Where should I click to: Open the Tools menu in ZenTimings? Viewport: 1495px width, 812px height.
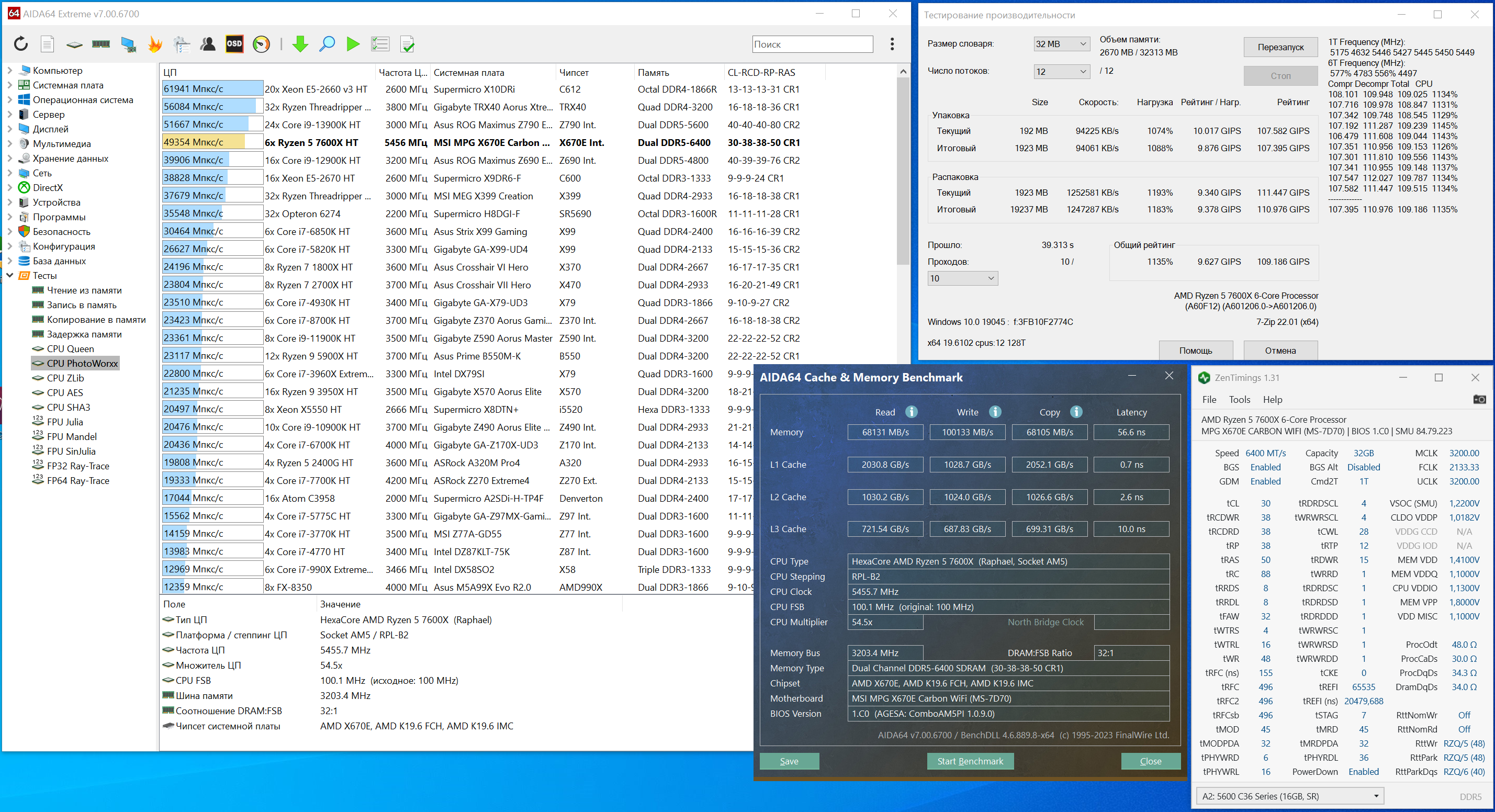tap(1239, 399)
